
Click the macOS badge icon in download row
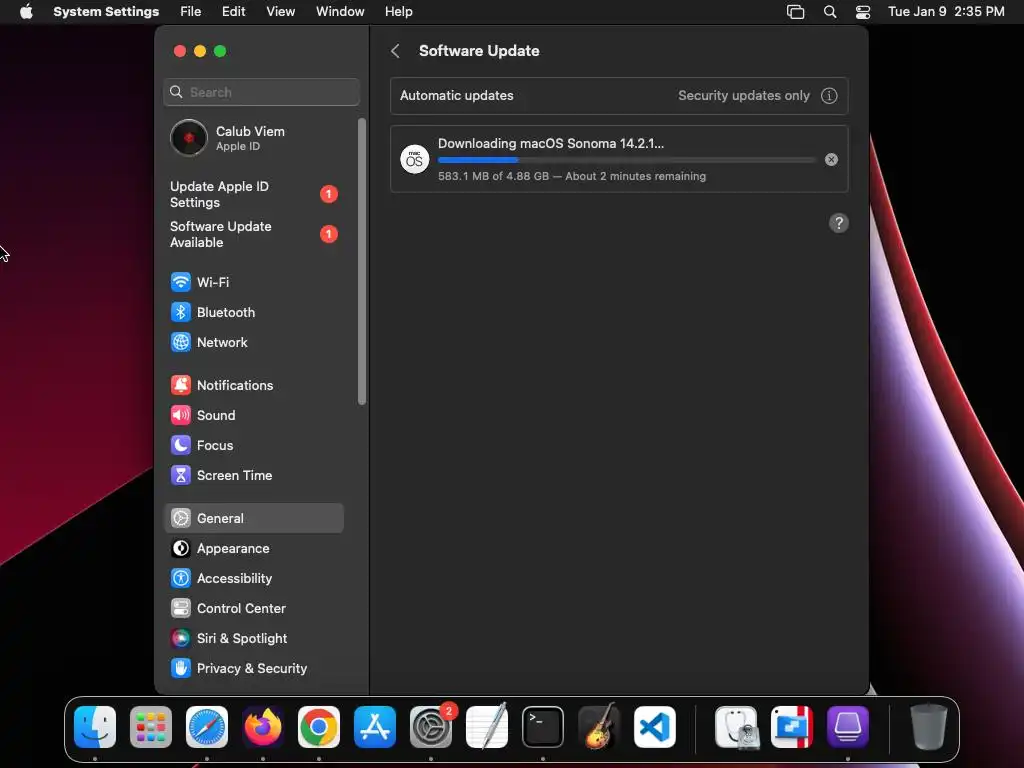click(414, 159)
